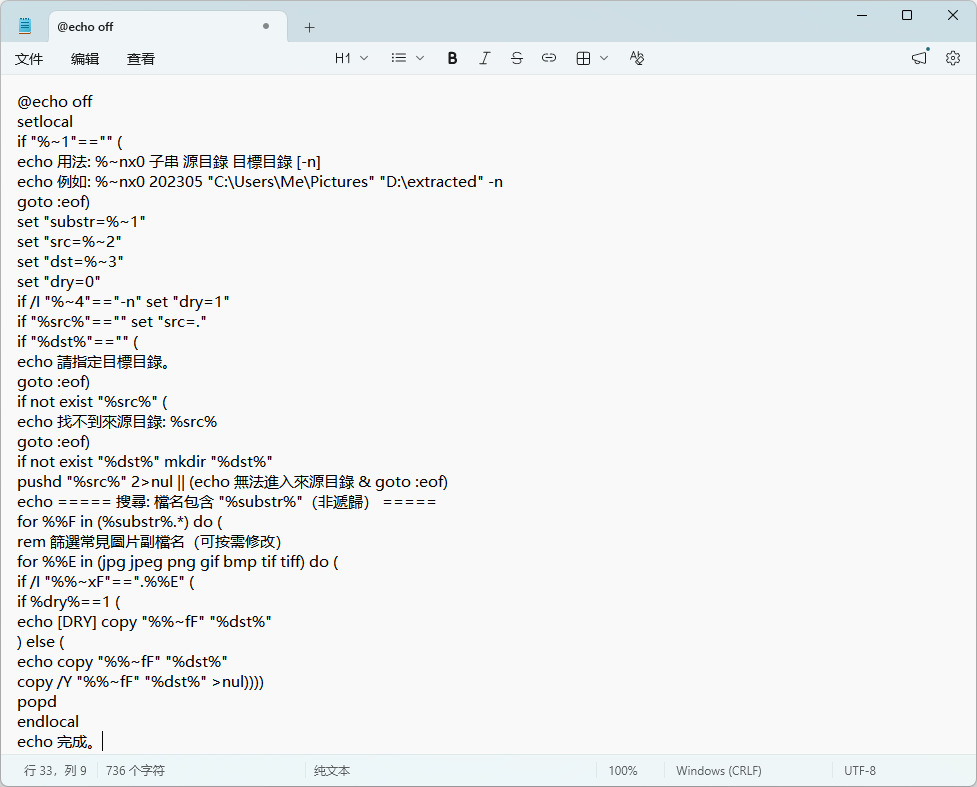977x787 pixels.
Task: Click the 'echo 請指定目標目錄。' line
Action: (x=93, y=361)
